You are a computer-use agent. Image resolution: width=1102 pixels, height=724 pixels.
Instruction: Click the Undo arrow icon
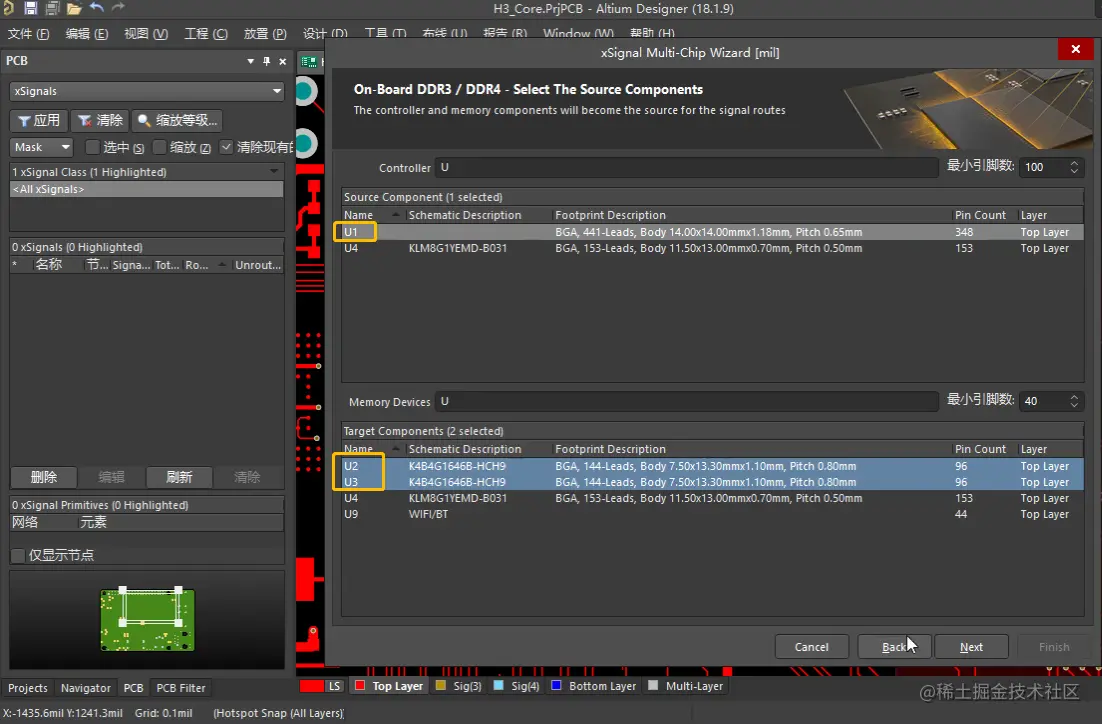point(96,8)
